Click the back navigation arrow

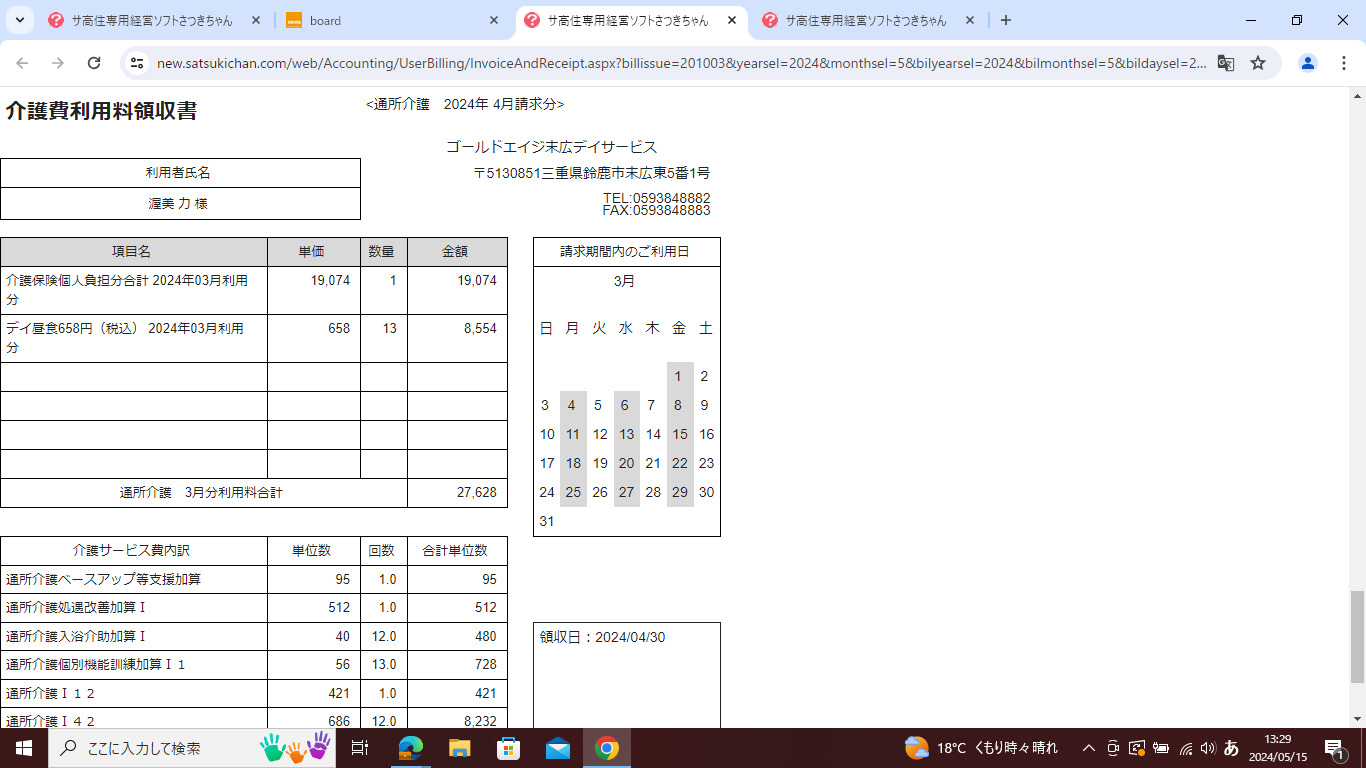tap(22, 63)
